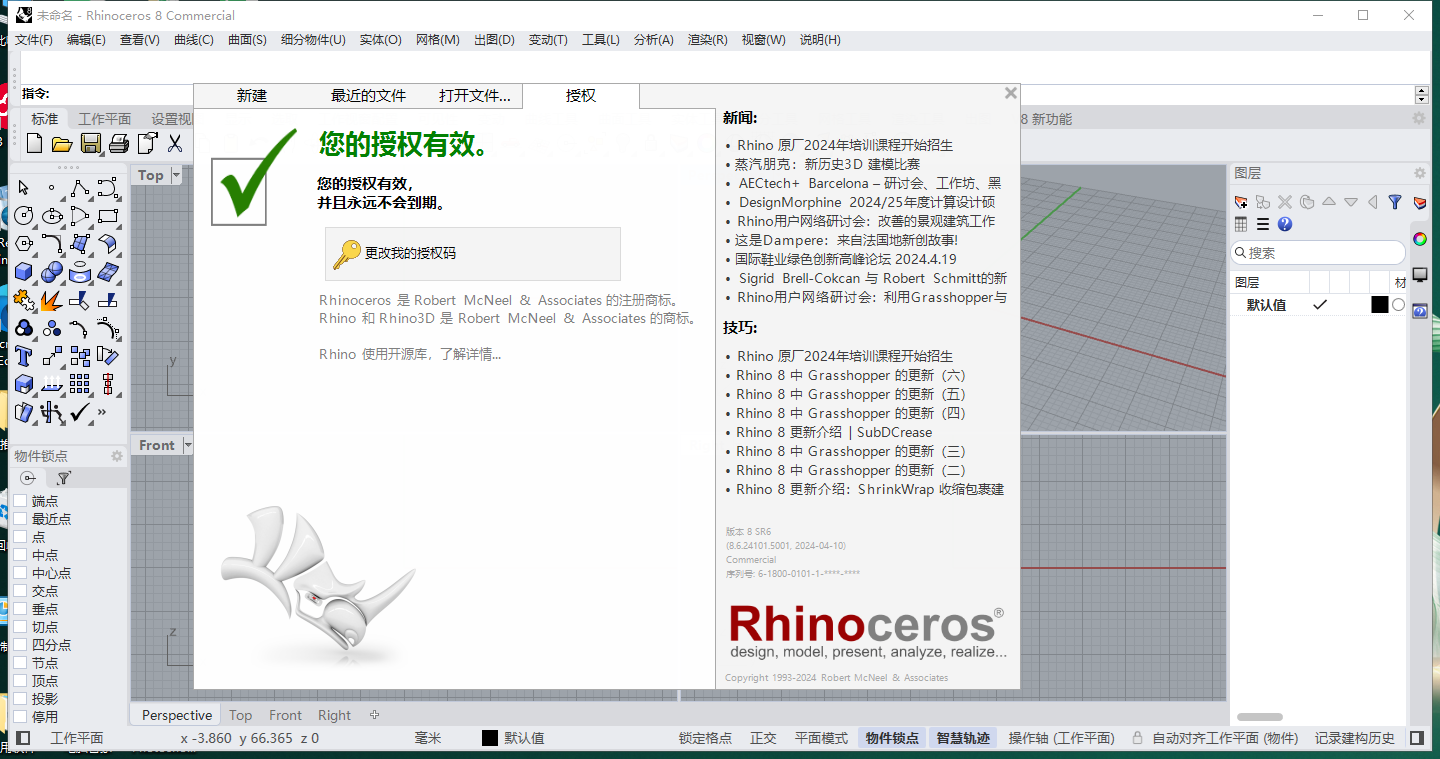Click the blue question mark help icon

click(1285, 224)
